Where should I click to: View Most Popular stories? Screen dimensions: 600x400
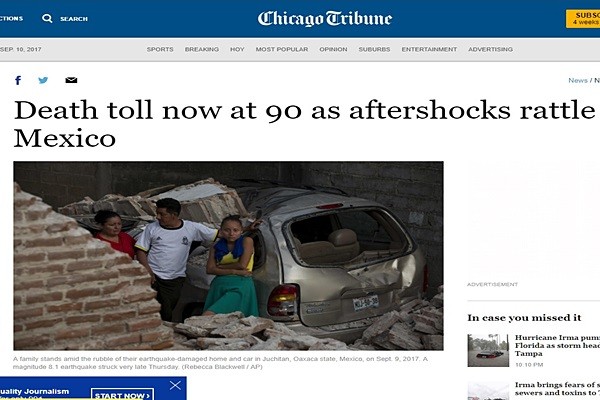point(282,49)
